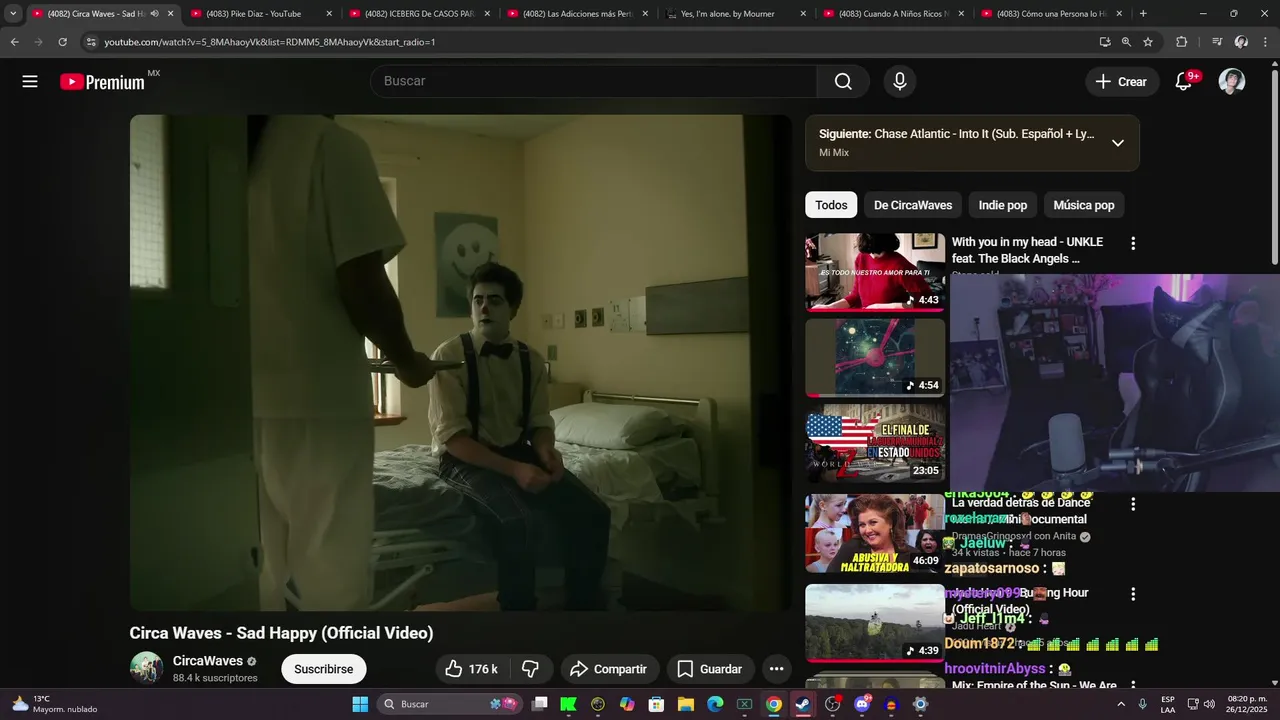
Task: Switch to Las Adicciones más tab
Action: pos(577,14)
